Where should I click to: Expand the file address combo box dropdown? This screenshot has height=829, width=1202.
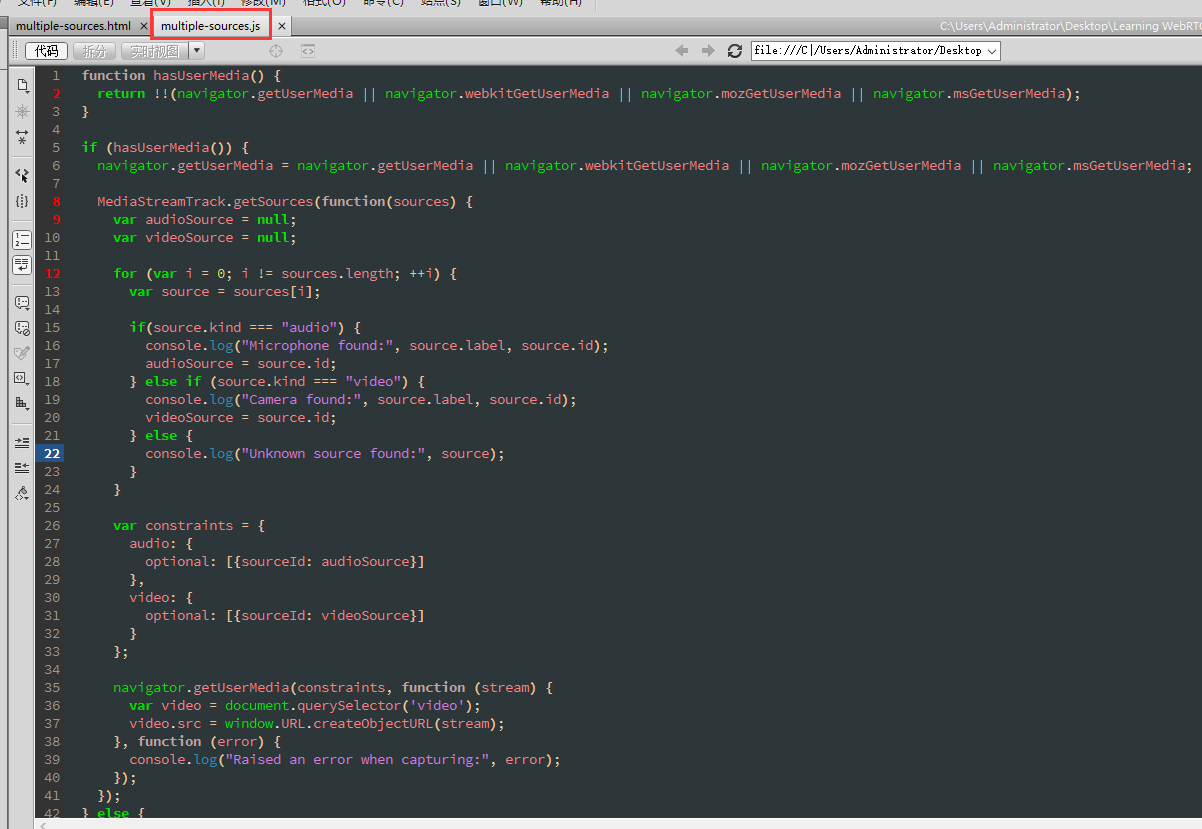coord(992,51)
